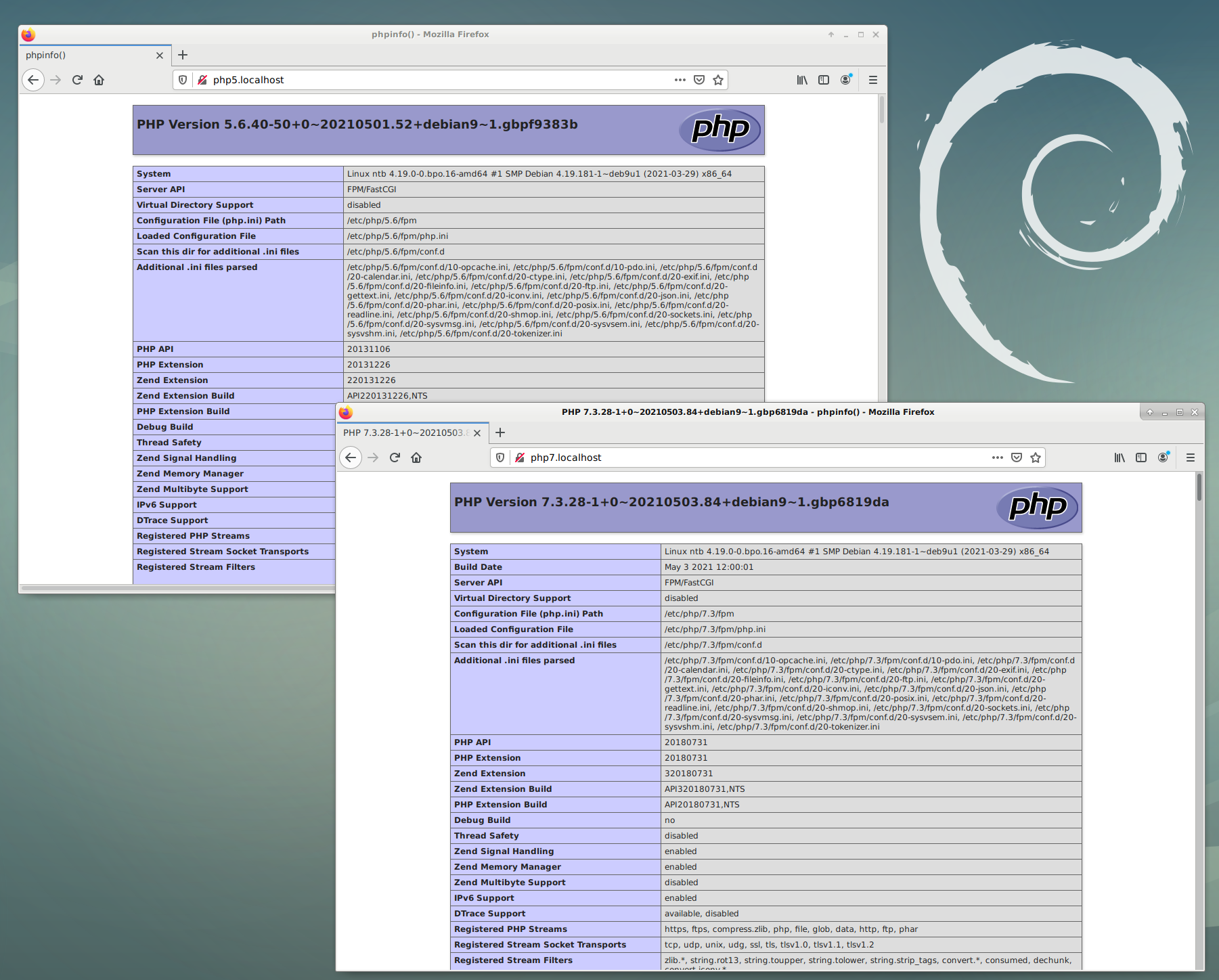
Task: Open page actions menu in php5 address bar
Action: tap(680, 80)
